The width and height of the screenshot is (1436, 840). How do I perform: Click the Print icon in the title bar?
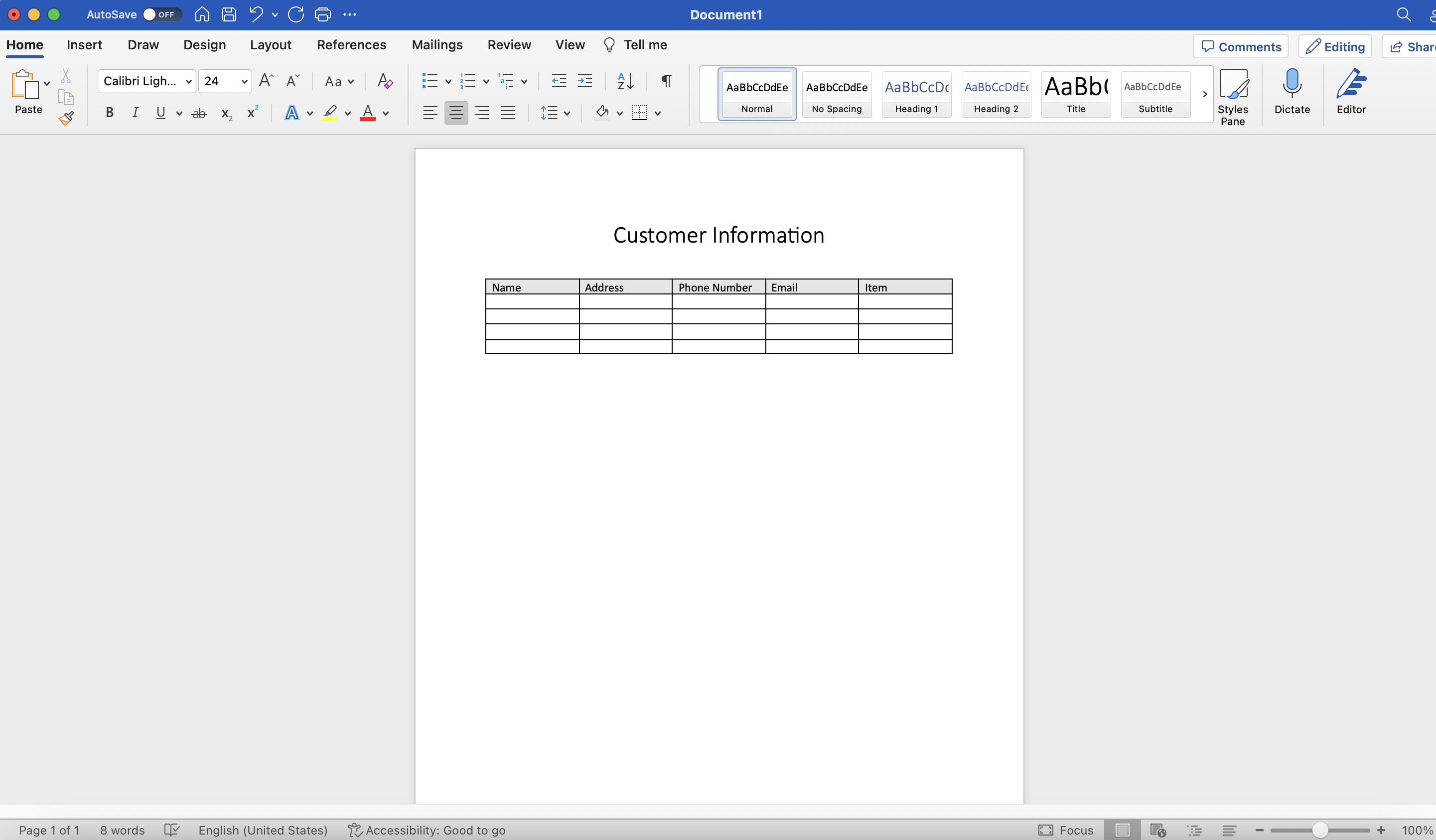click(322, 15)
